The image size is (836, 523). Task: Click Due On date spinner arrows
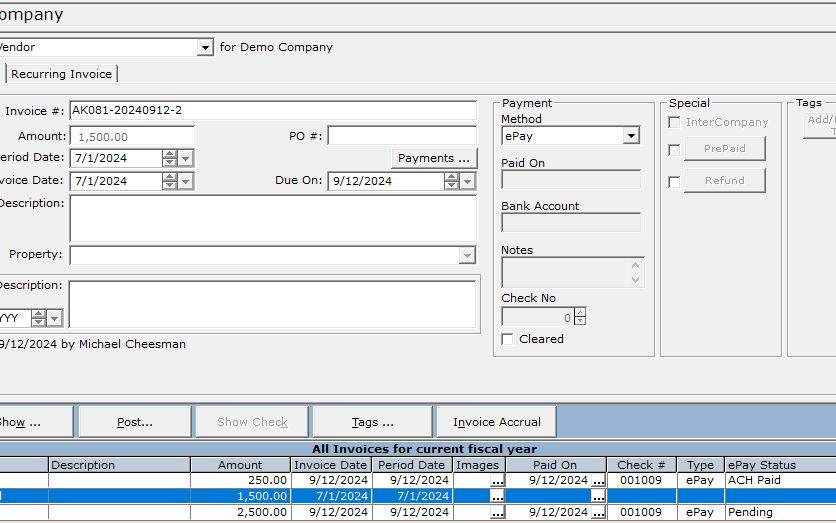coord(451,181)
